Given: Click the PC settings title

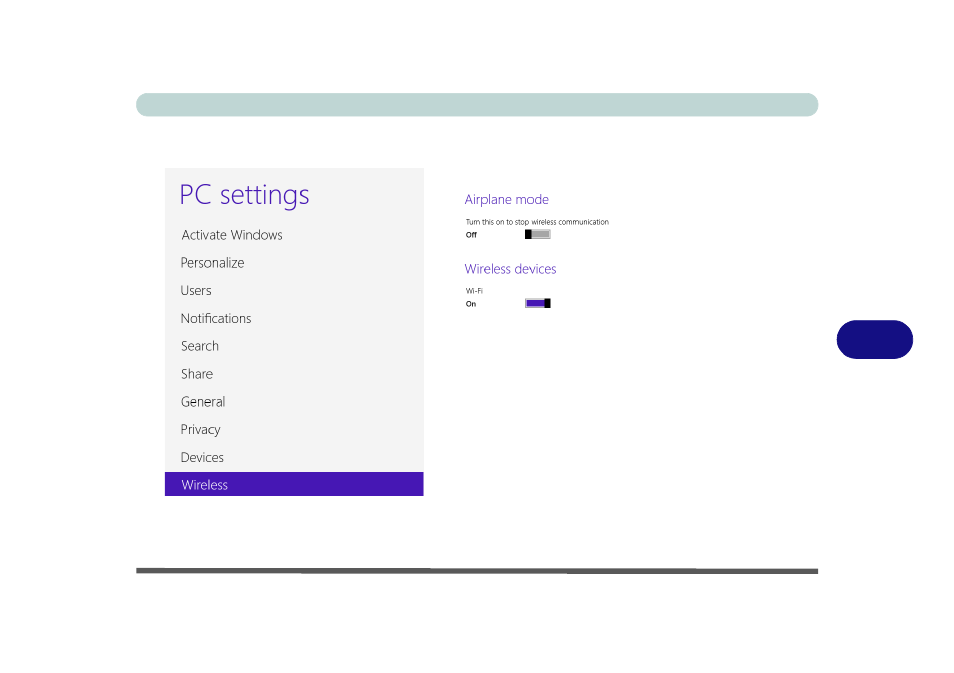Looking at the screenshot, I should [x=244, y=195].
